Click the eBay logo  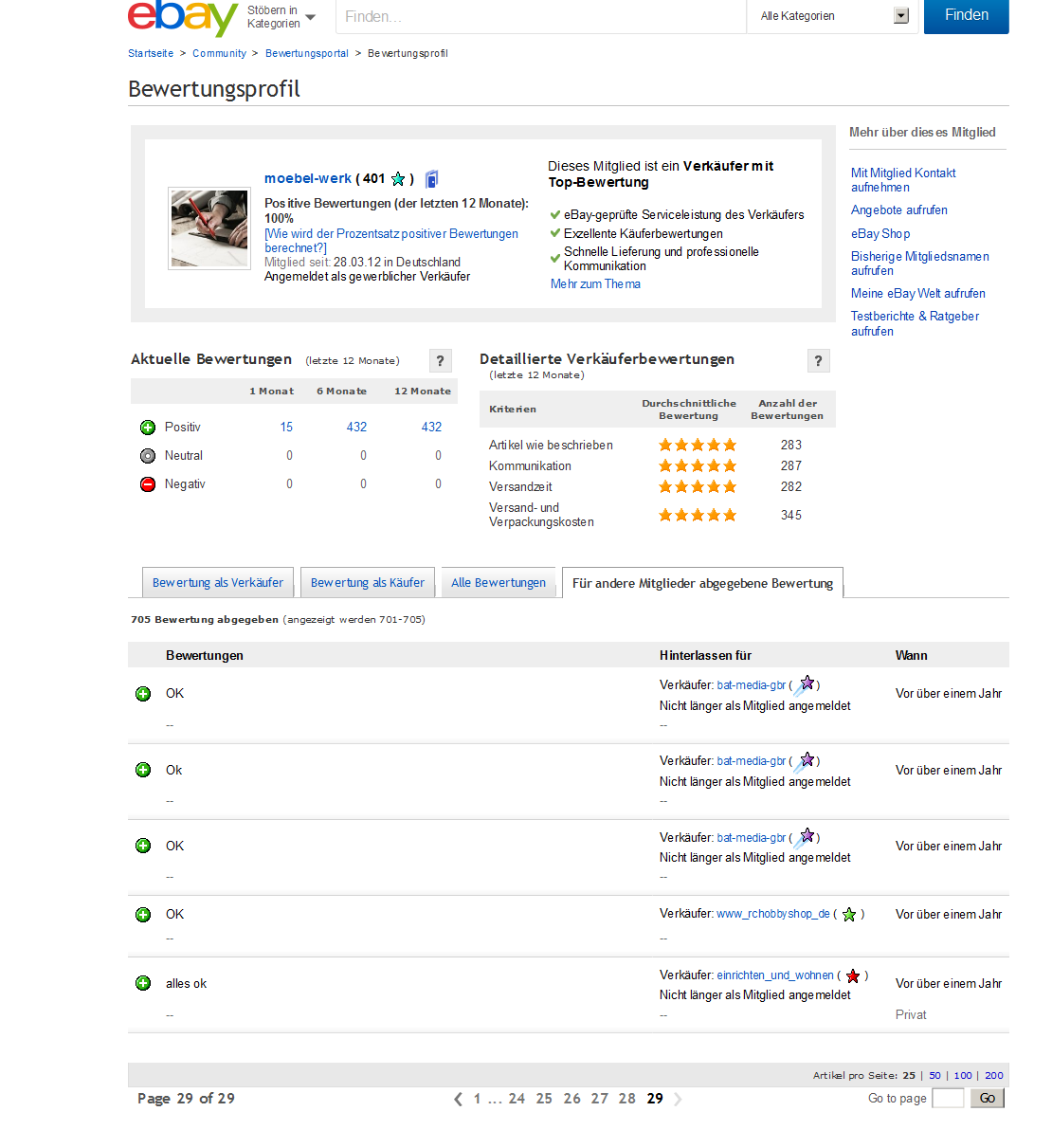click(182, 17)
